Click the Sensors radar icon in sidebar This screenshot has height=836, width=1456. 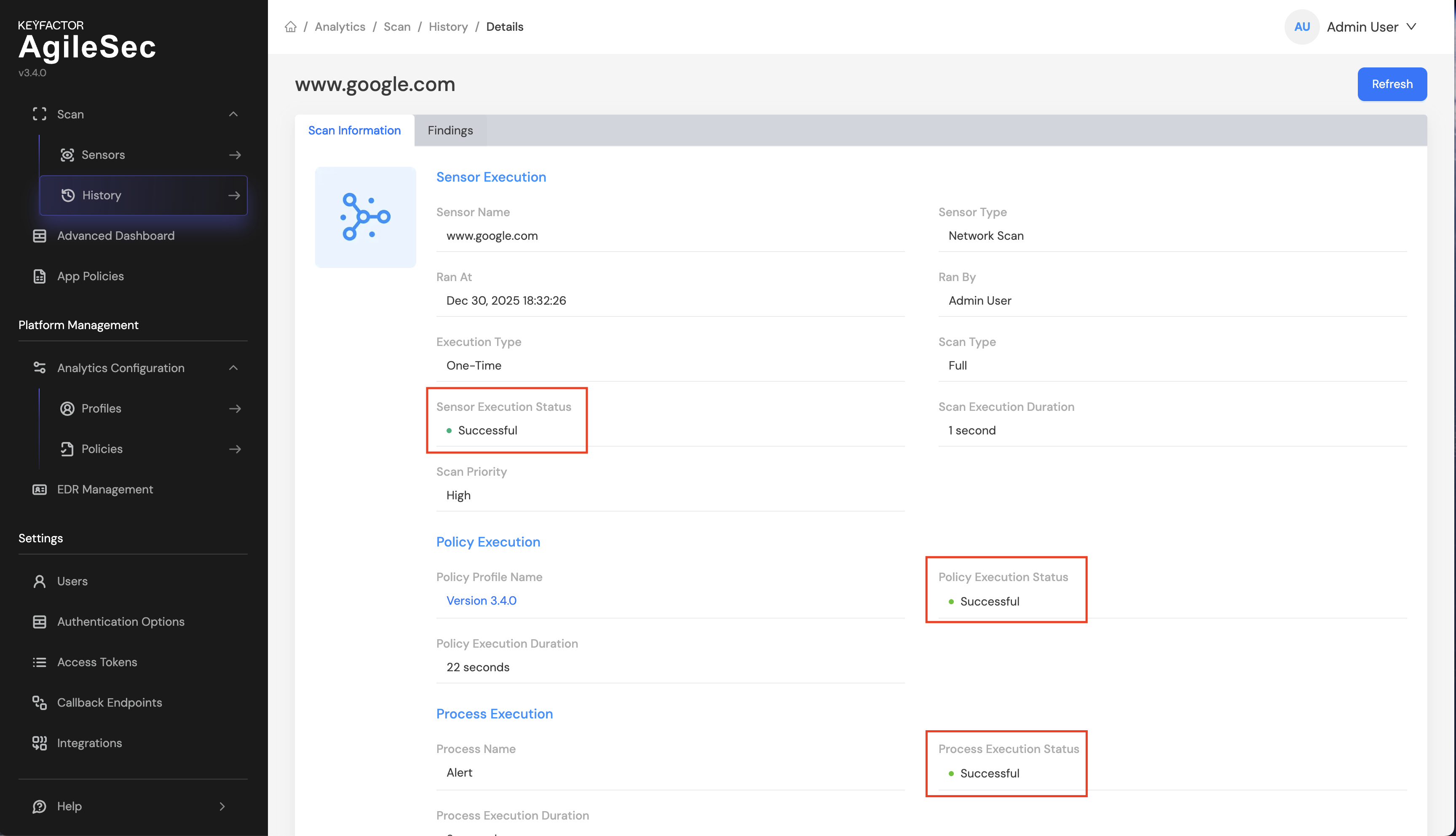(67, 155)
